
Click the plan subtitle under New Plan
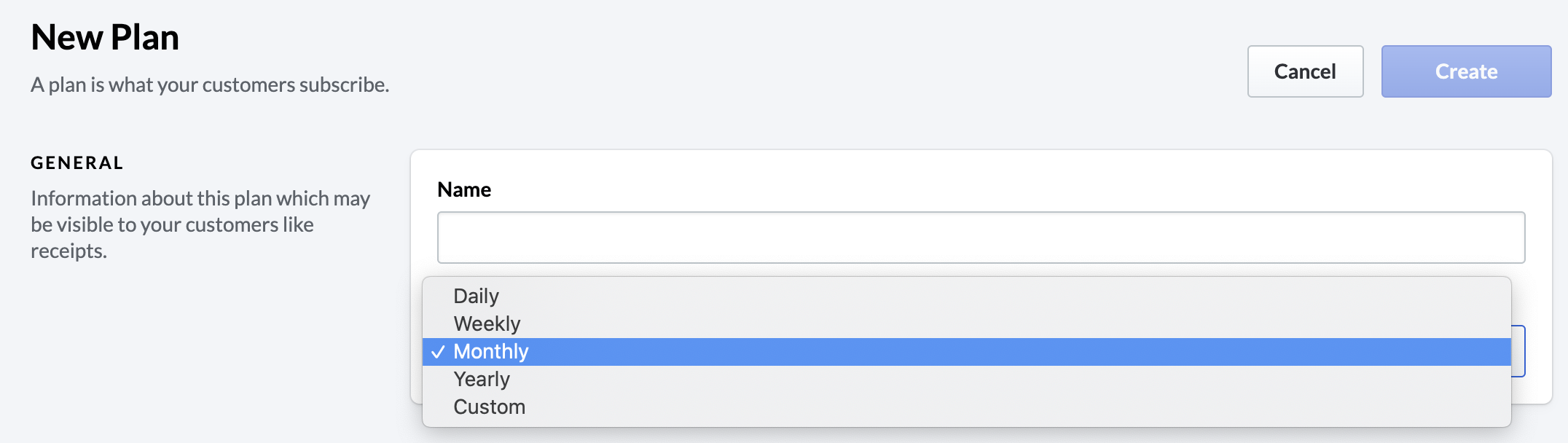[210, 85]
